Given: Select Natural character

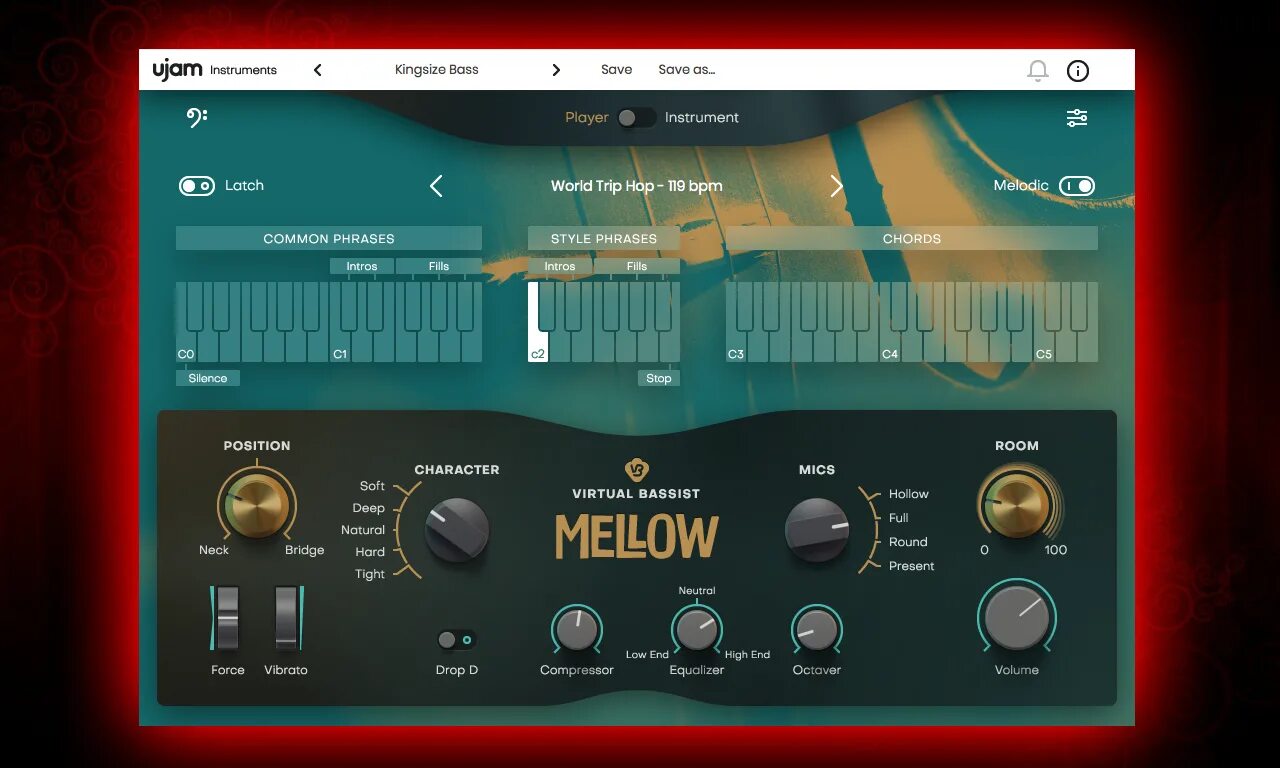Looking at the screenshot, I should tap(363, 530).
